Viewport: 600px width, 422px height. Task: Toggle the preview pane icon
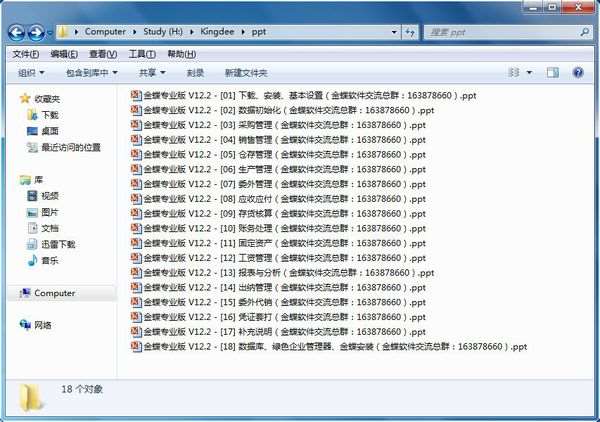coord(553,73)
